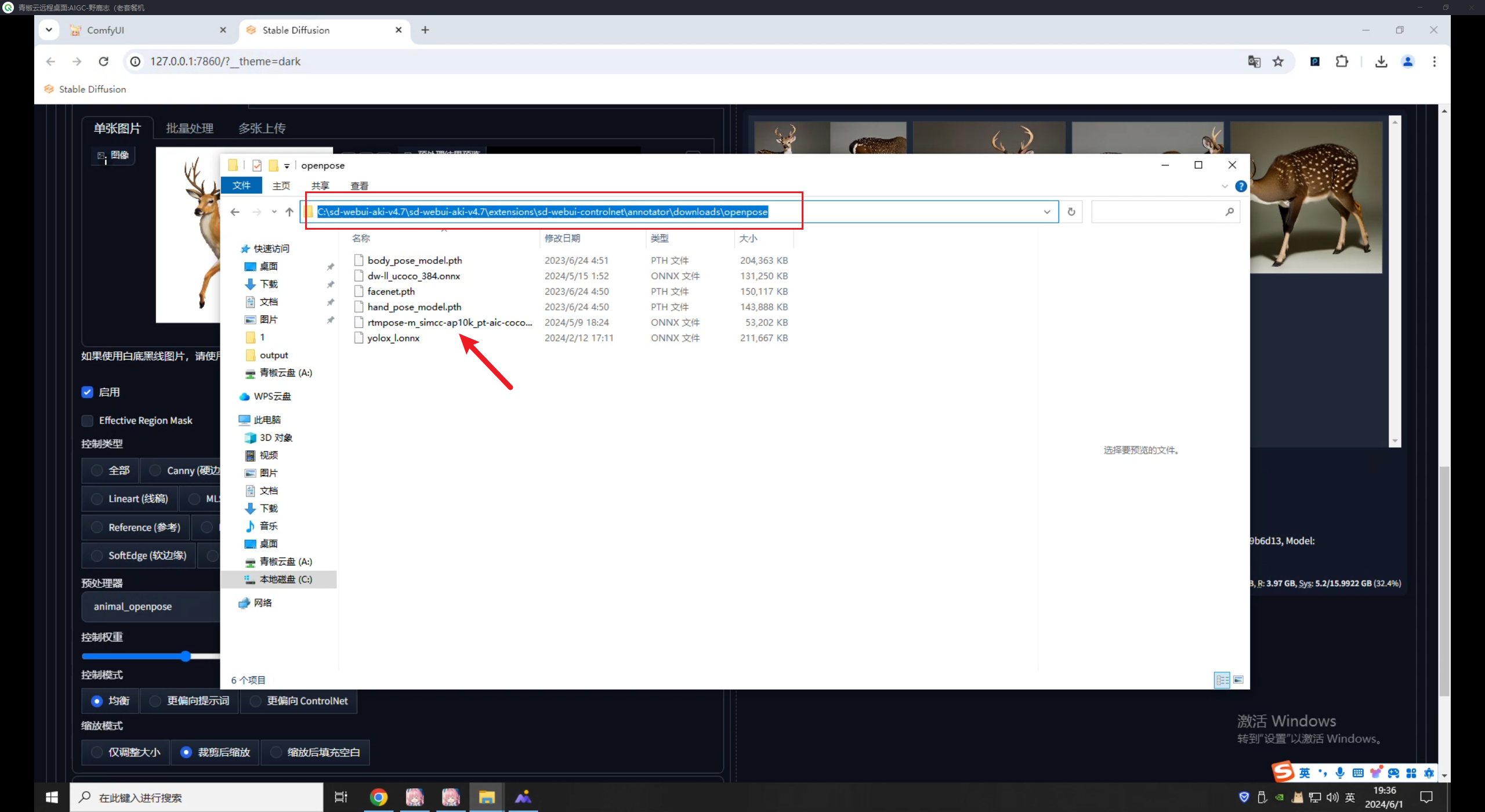Click the browser reload button
1485x812 pixels.
(x=104, y=61)
